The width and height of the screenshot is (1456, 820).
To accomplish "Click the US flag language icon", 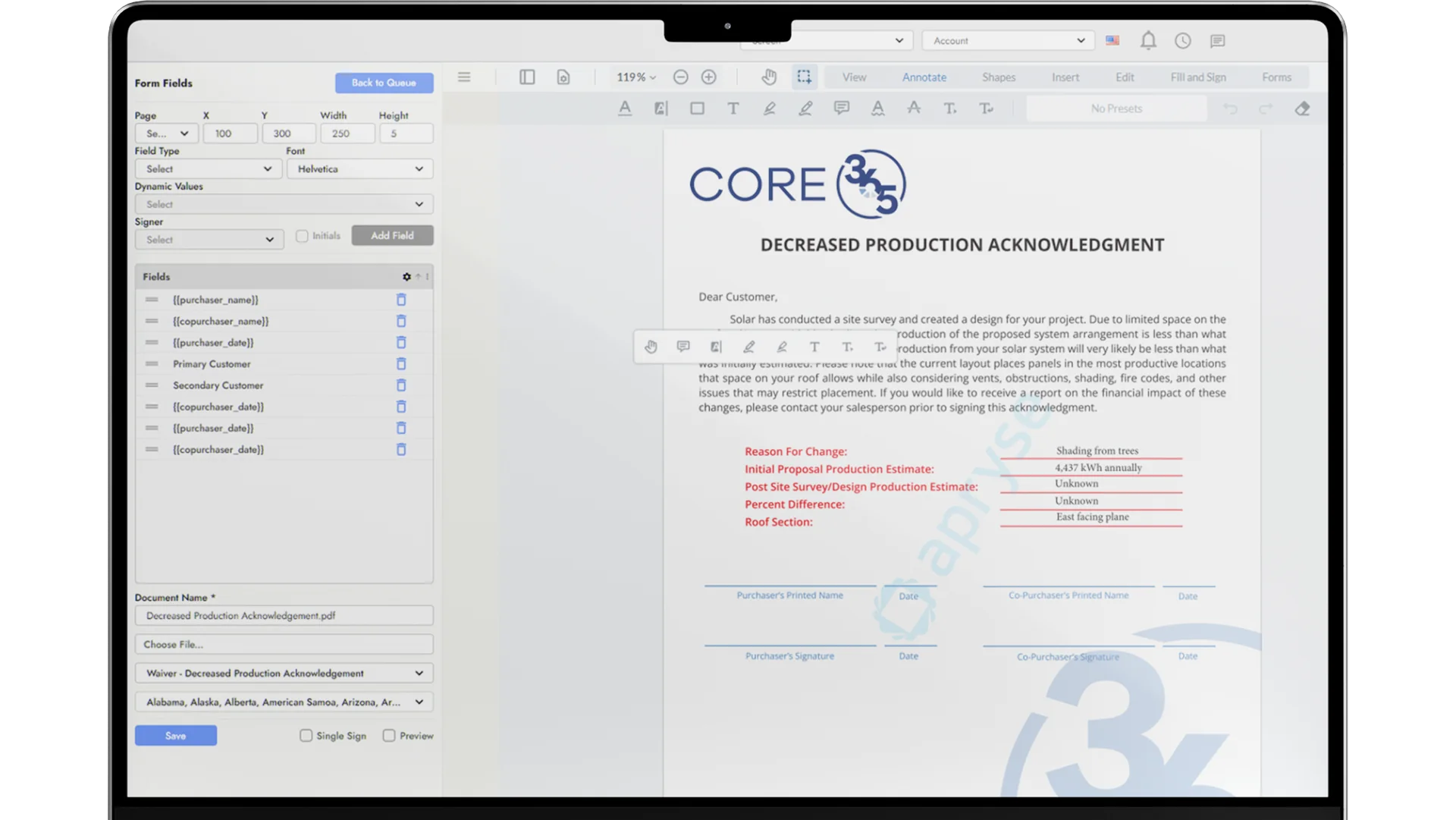I will coord(1112,41).
